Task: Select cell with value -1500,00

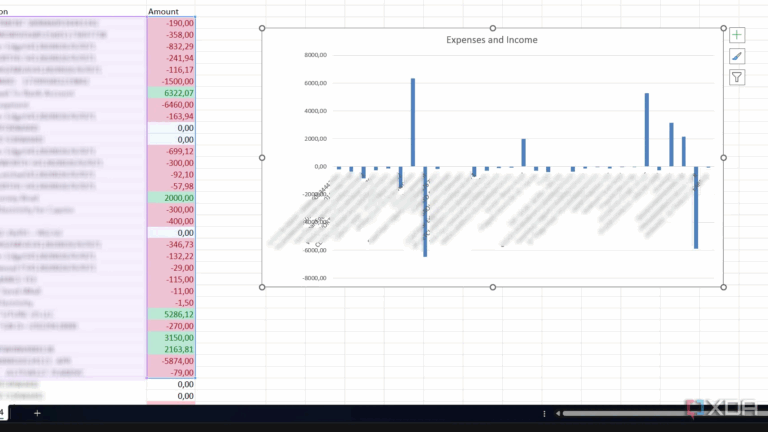Action: coord(171,81)
